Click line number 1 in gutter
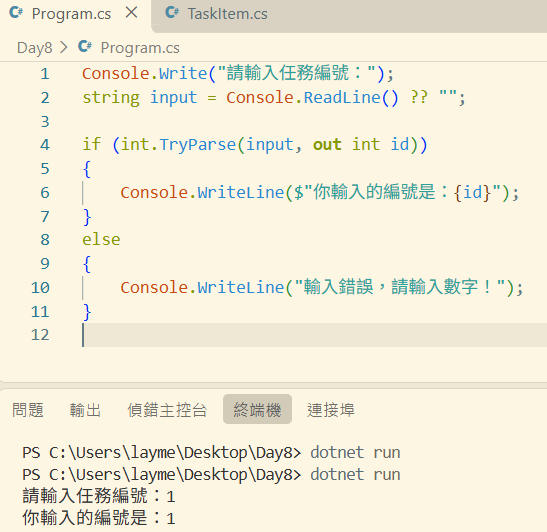This screenshot has height=532, width=547. click(x=45, y=74)
